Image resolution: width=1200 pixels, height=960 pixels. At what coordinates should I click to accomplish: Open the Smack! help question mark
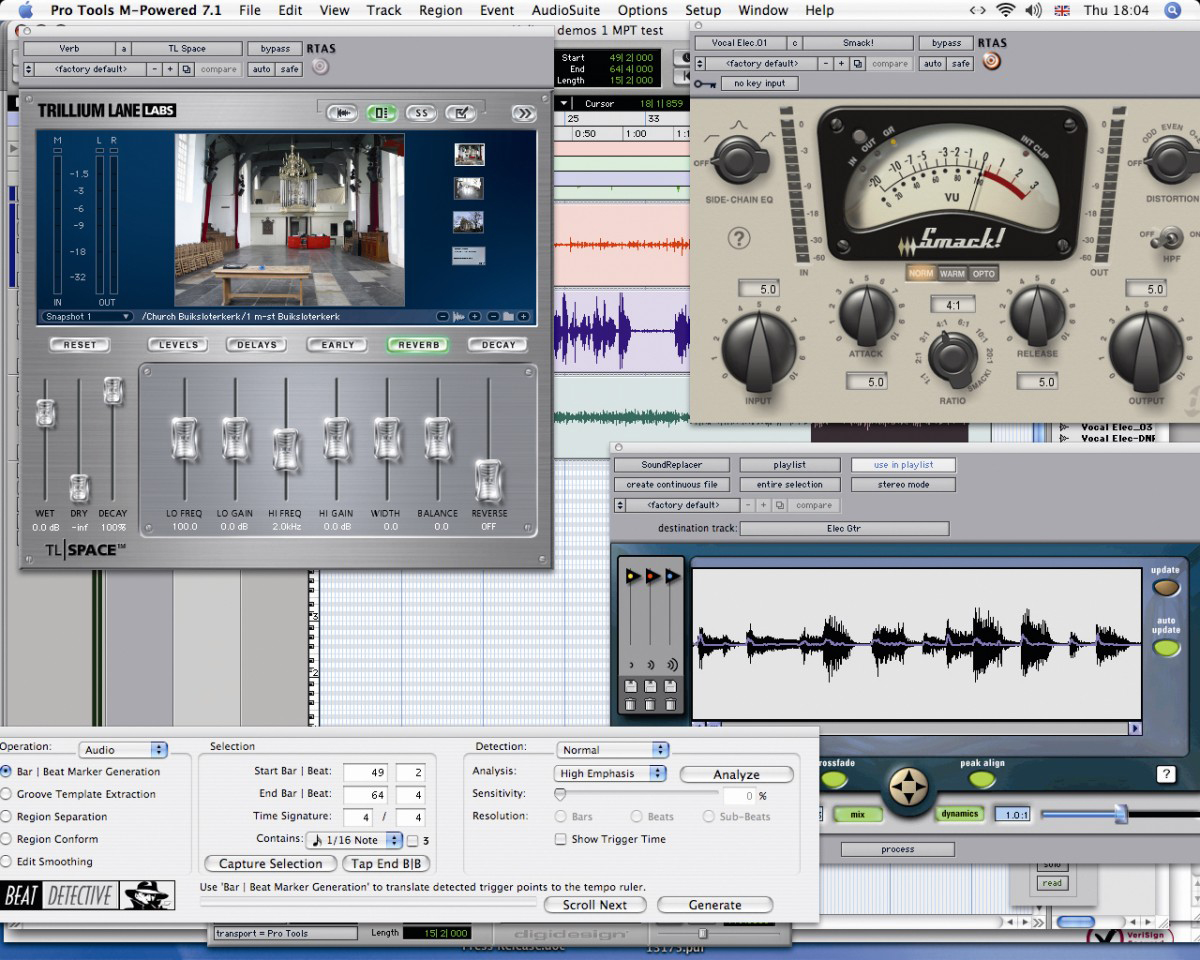739,238
